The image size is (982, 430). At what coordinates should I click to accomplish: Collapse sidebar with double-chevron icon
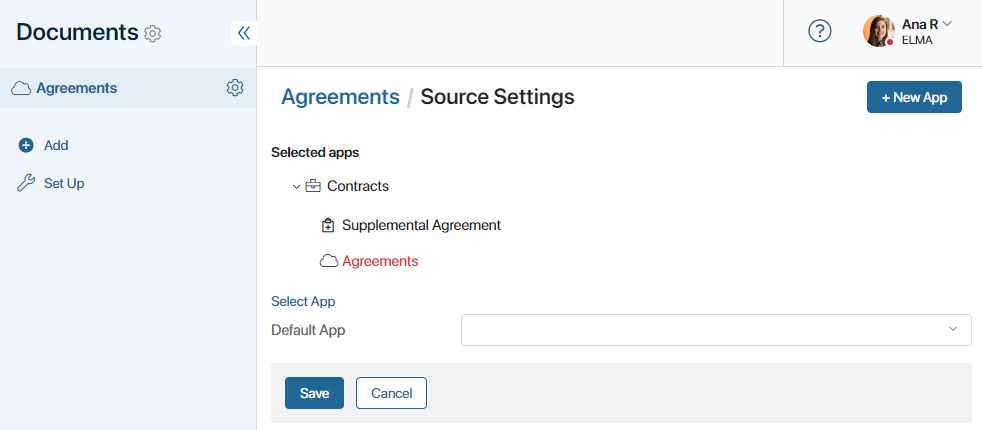pos(244,33)
